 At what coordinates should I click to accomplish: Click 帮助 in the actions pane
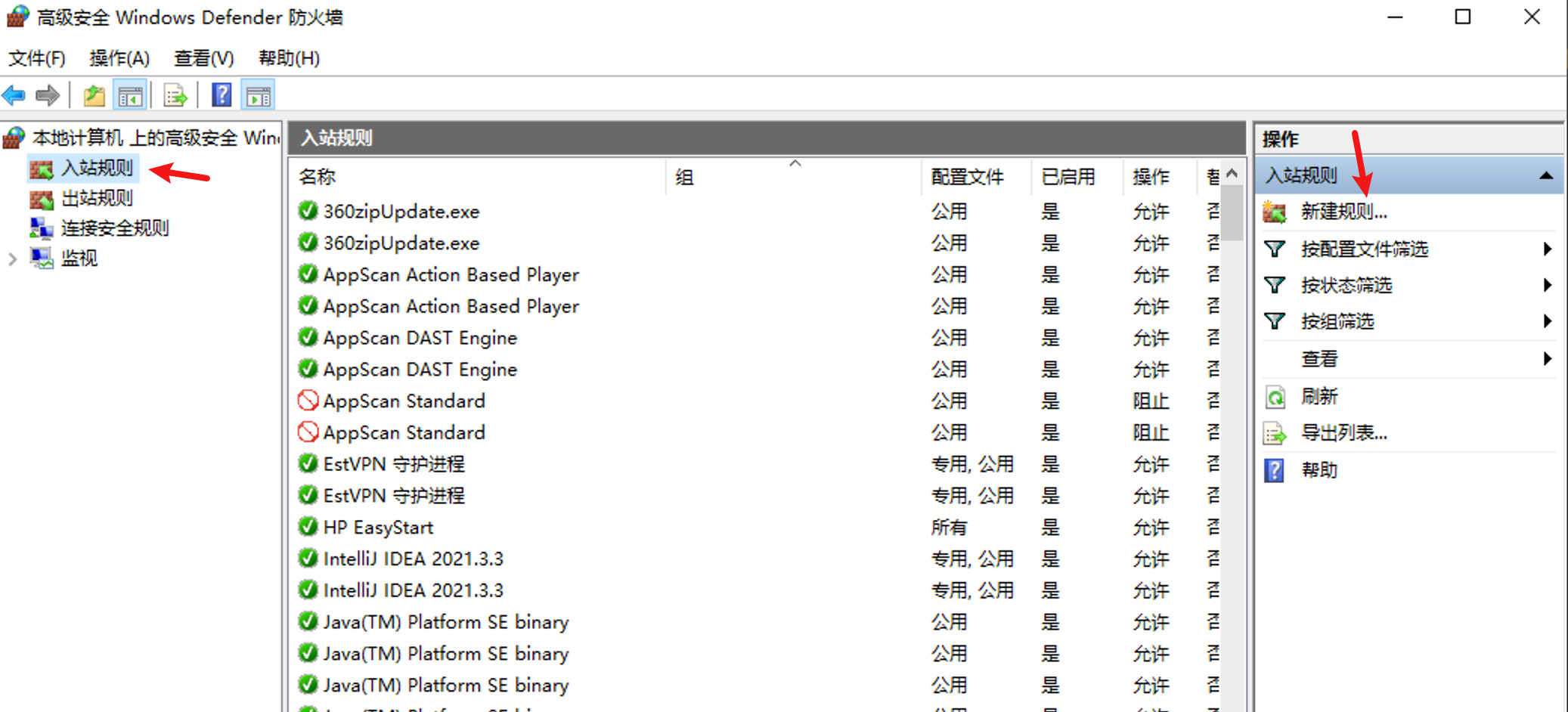tap(1319, 470)
